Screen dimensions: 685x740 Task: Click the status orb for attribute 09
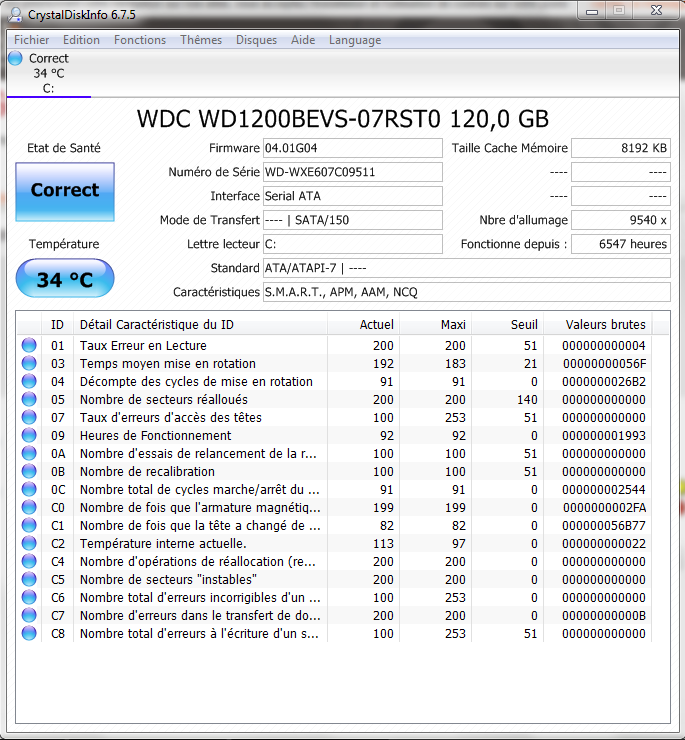[x=29, y=435]
